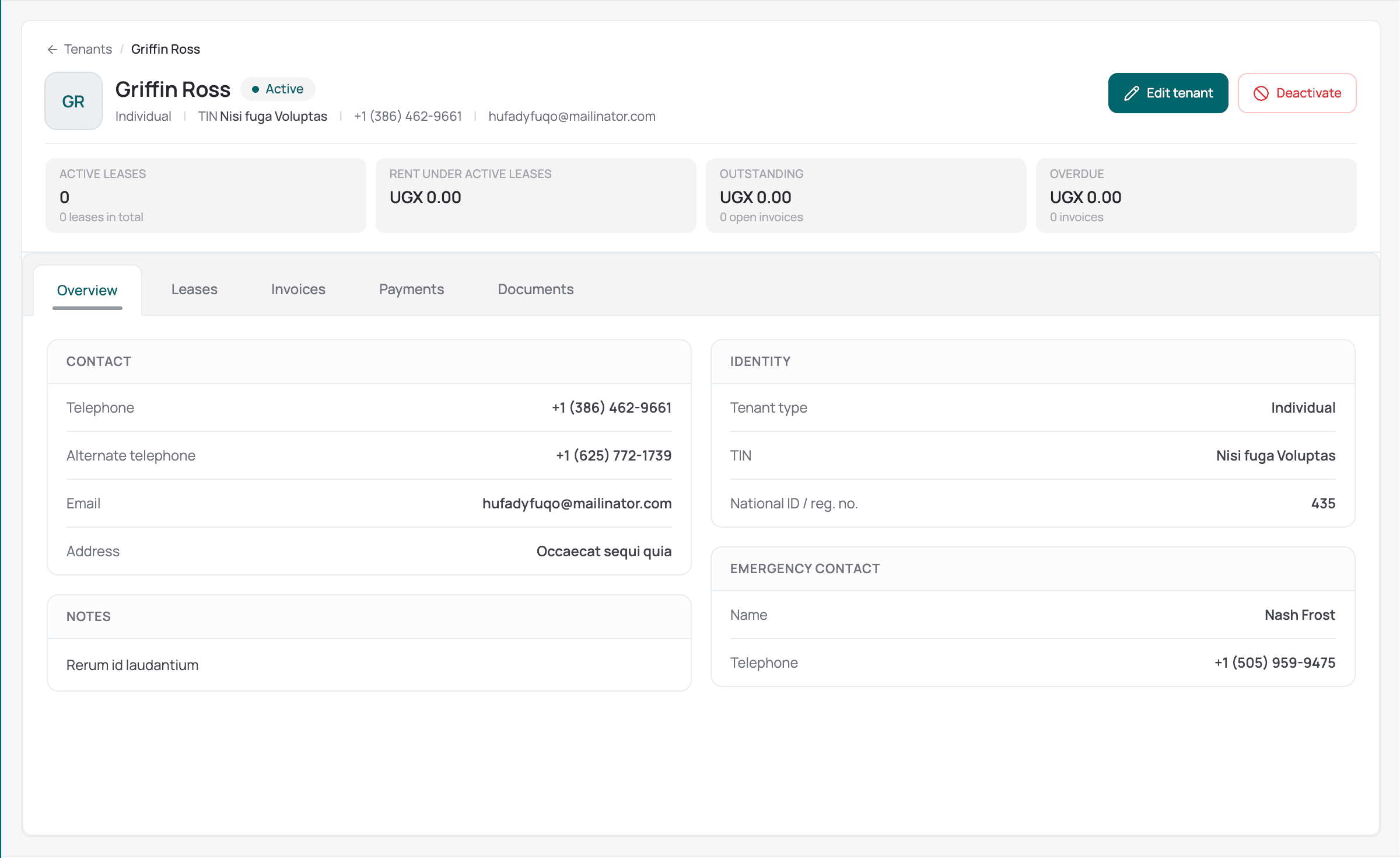Click Address value Occaecat sequi quia
This screenshot has height=858, width=1400.
click(x=604, y=551)
